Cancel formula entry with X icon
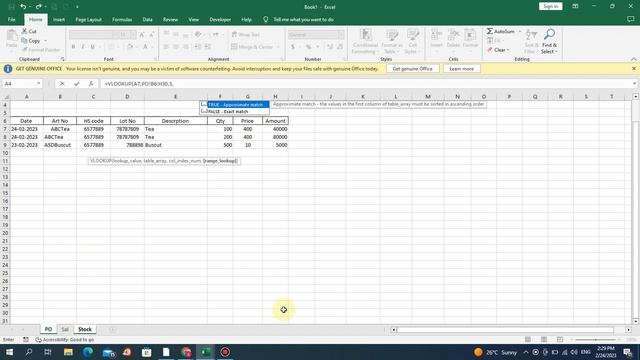 (62, 84)
